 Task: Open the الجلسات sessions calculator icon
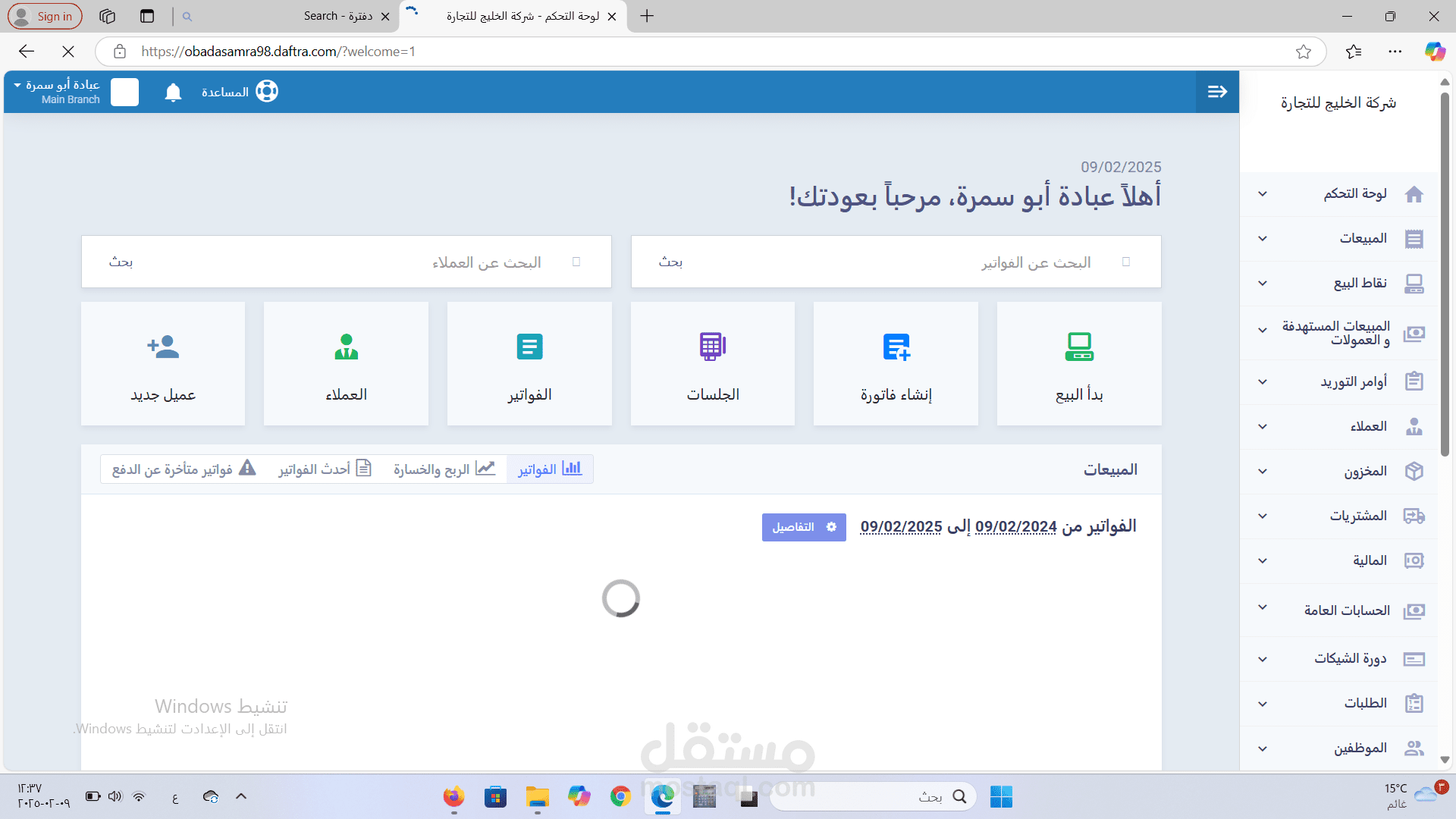pos(712,347)
